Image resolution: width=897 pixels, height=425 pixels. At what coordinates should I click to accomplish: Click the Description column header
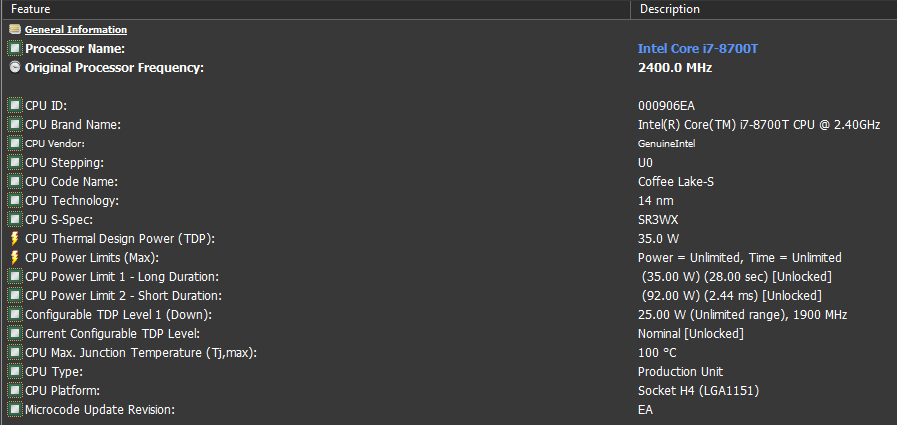669,9
